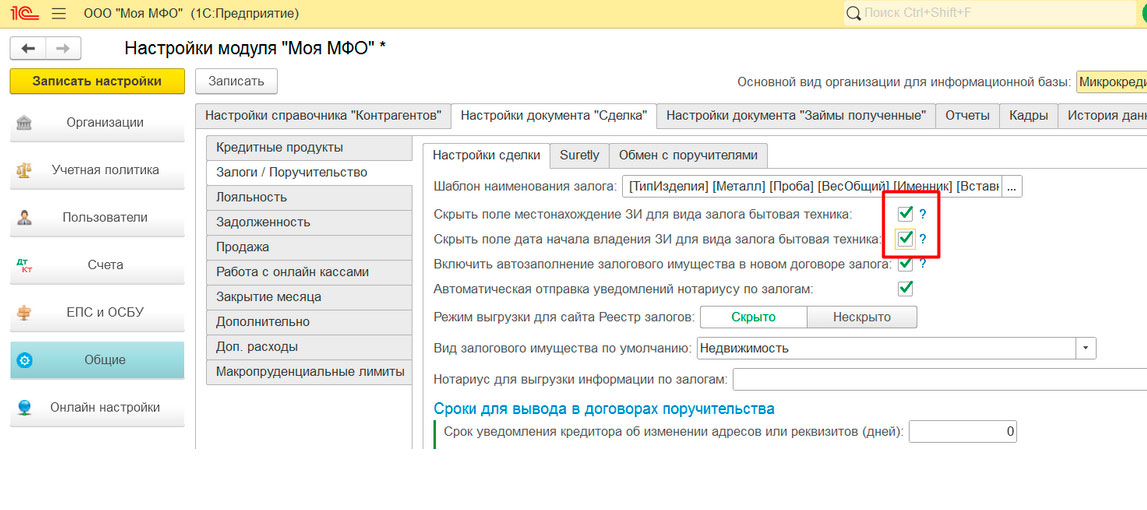
Task: Open Учетная политика scales icon
Action: click(x=23, y=170)
